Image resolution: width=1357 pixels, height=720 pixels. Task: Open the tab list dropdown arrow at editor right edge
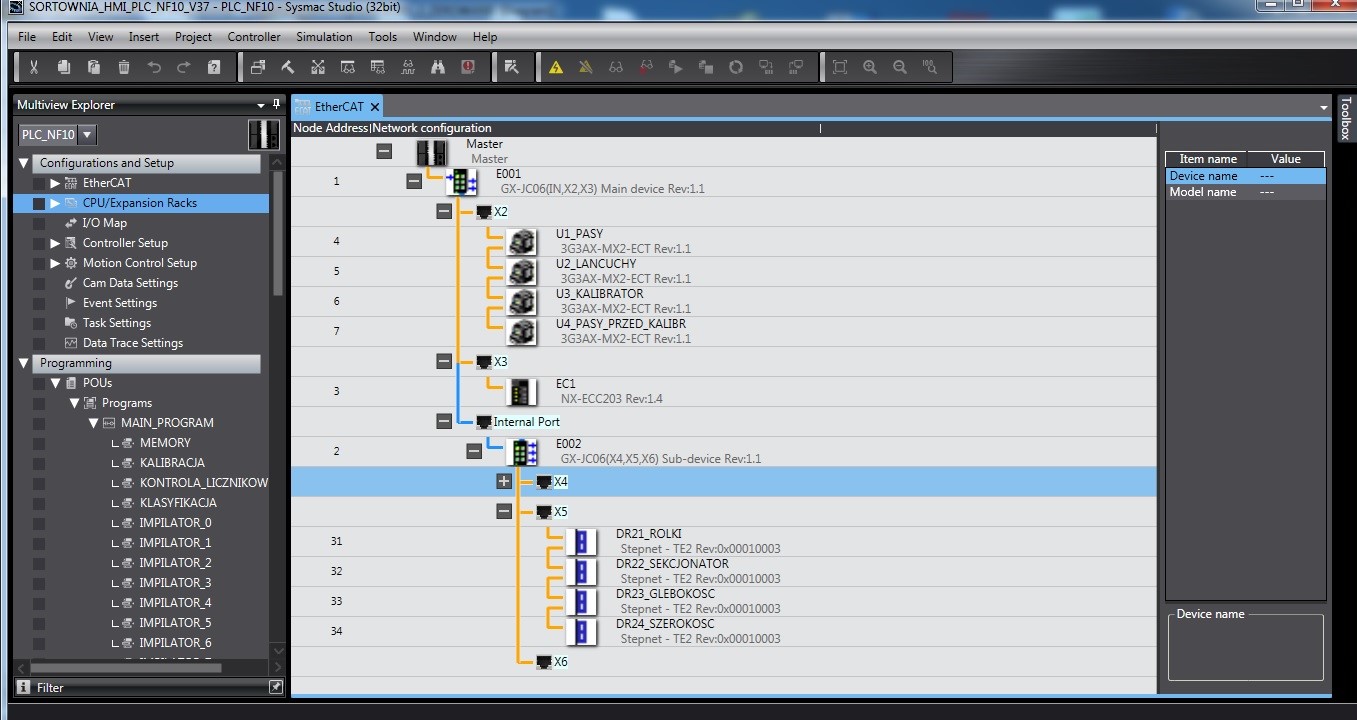[1324, 106]
